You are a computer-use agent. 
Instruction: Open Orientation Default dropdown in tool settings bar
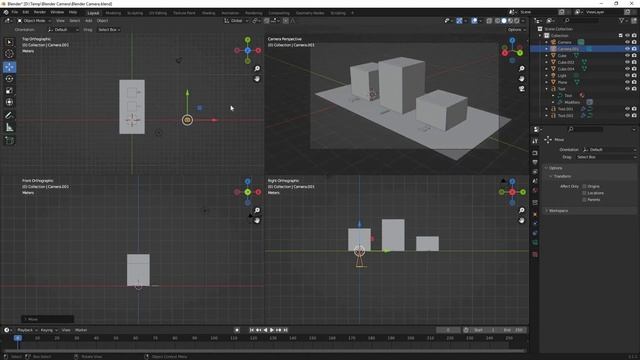(63, 30)
